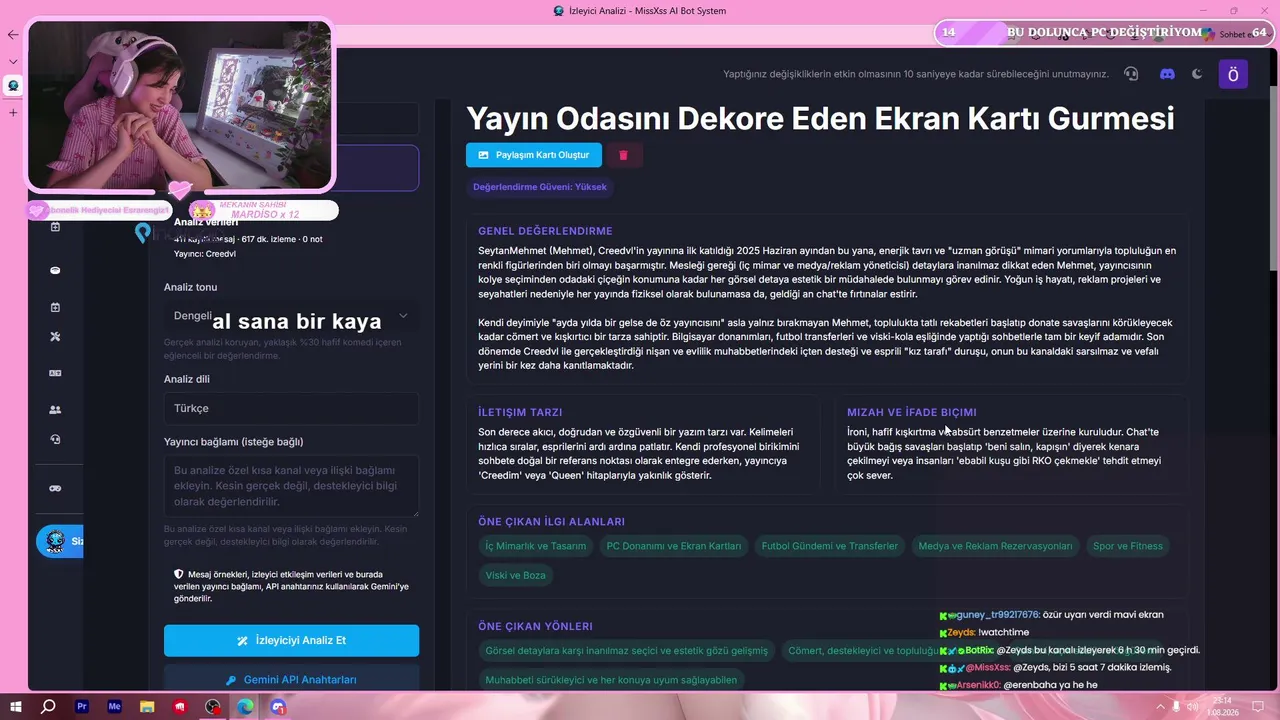Open the purple Ö profile avatar
Image resolution: width=1280 pixels, height=720 pixels.
1233,74
